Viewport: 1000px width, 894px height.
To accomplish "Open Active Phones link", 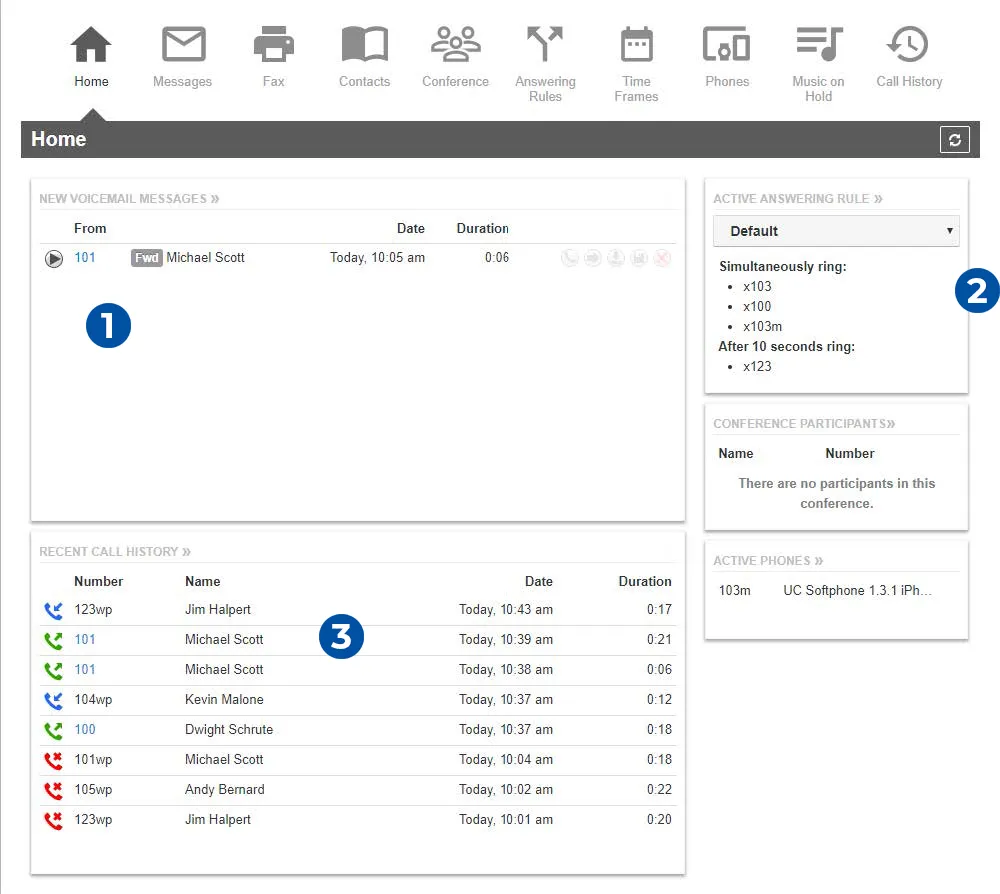I will pyautogui.click(x=768, y=561).
